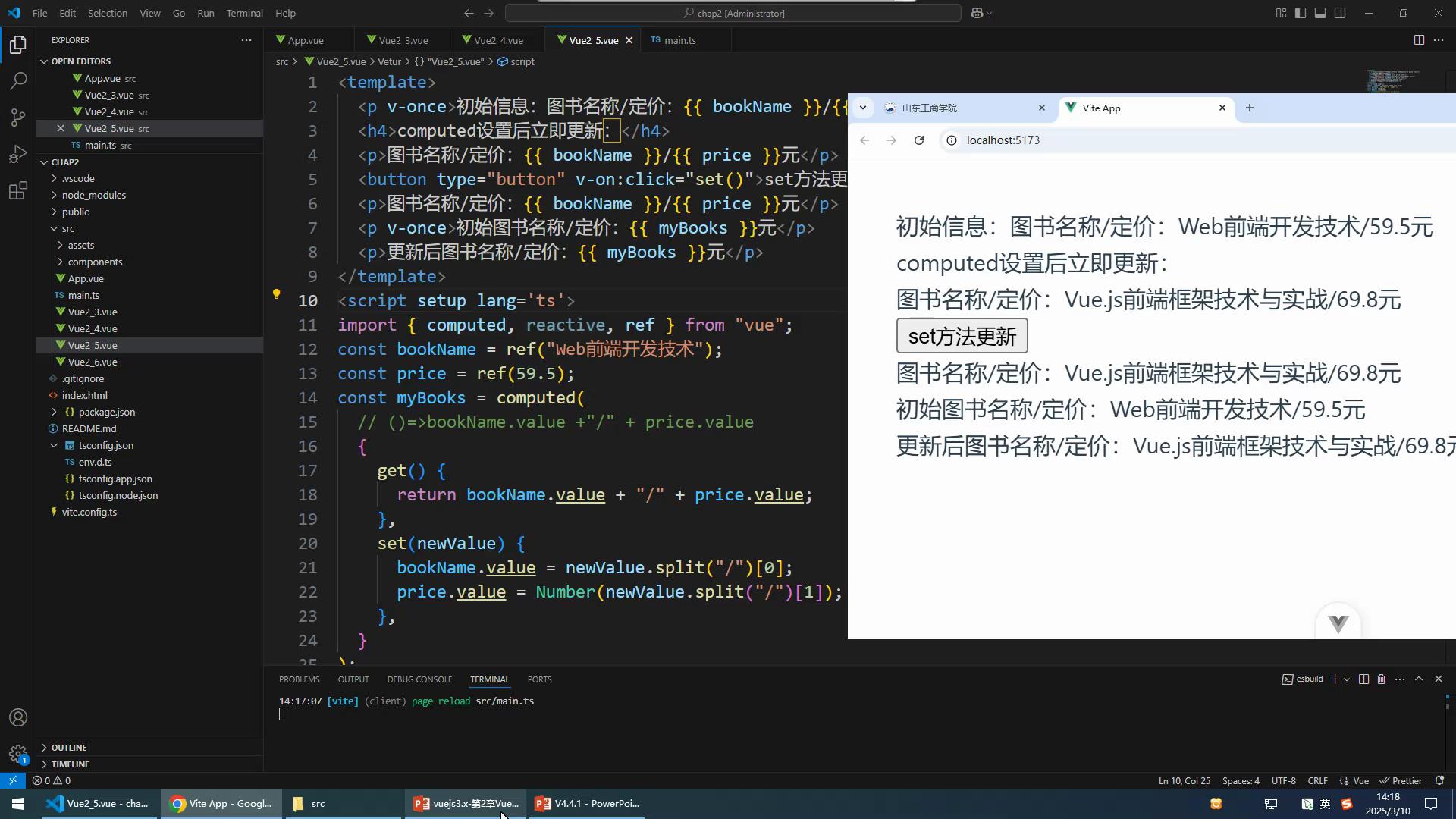Click split editor right icon
The height and width of the screenshot is (819, 1456).
pos(1419,40)
